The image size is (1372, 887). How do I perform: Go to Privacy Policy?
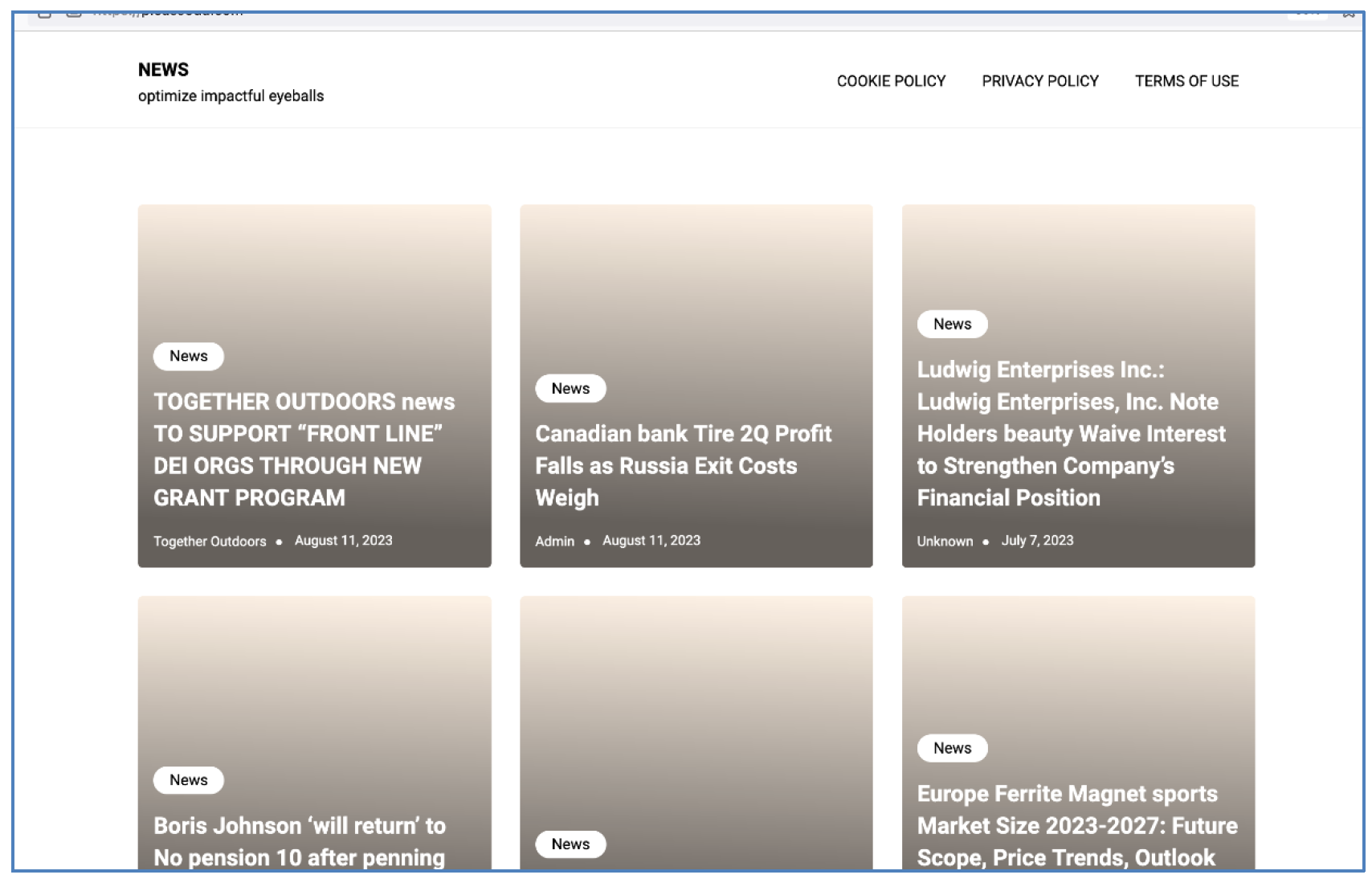1039,81
